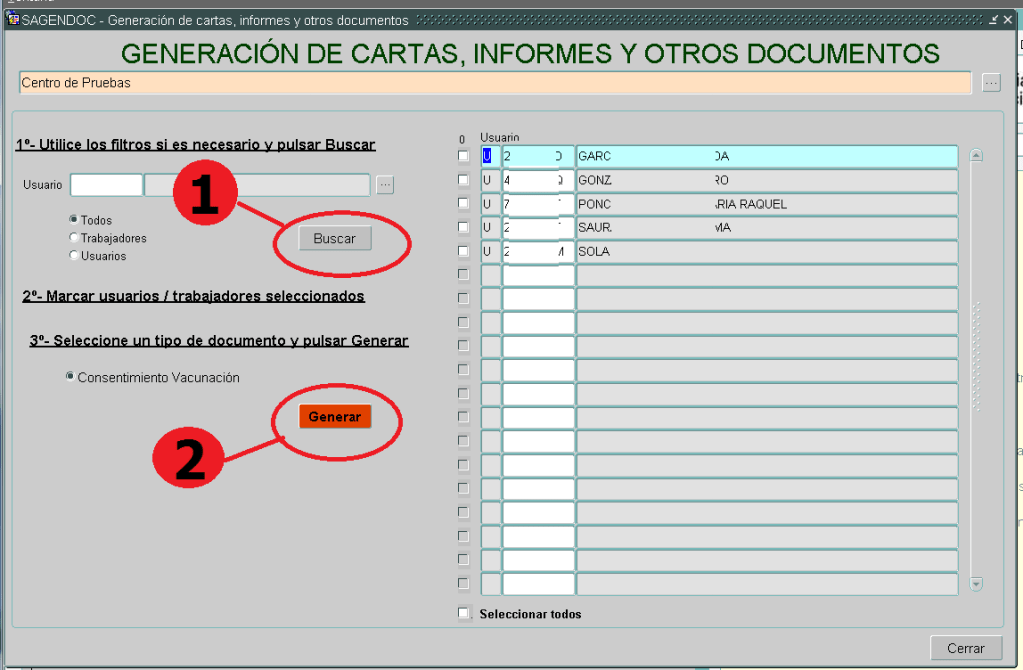Screen dimensions: 1023x670
Task: Click the scroll down arrow of user list
Action: coord(977,584)
